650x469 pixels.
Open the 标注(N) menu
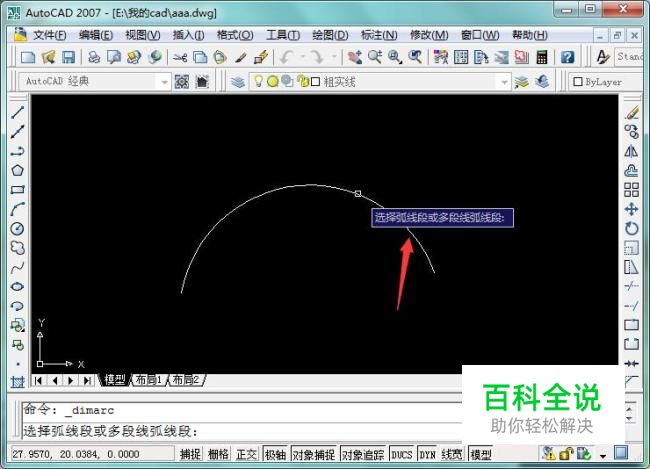coord(379,35)
